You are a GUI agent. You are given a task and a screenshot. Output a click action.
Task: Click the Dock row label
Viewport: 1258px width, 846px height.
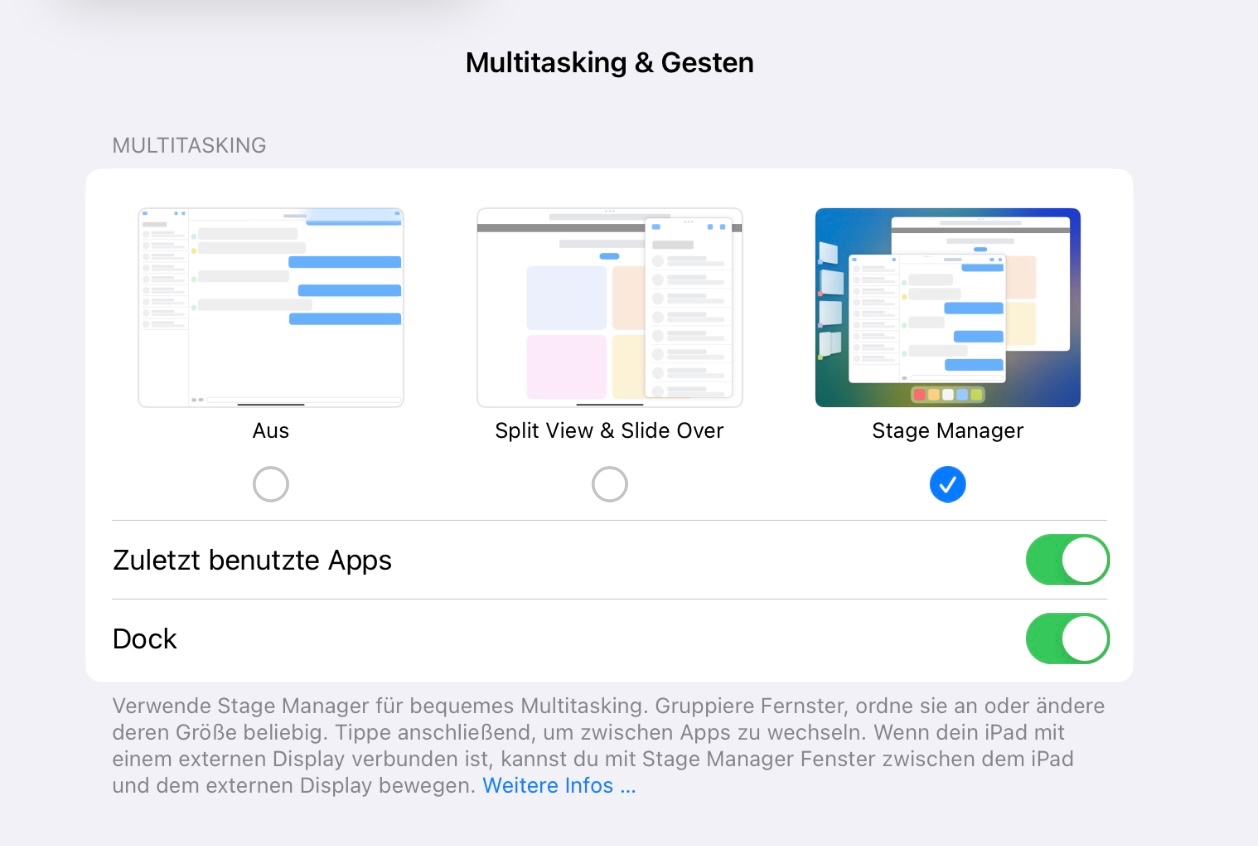(x=144, y=639)
